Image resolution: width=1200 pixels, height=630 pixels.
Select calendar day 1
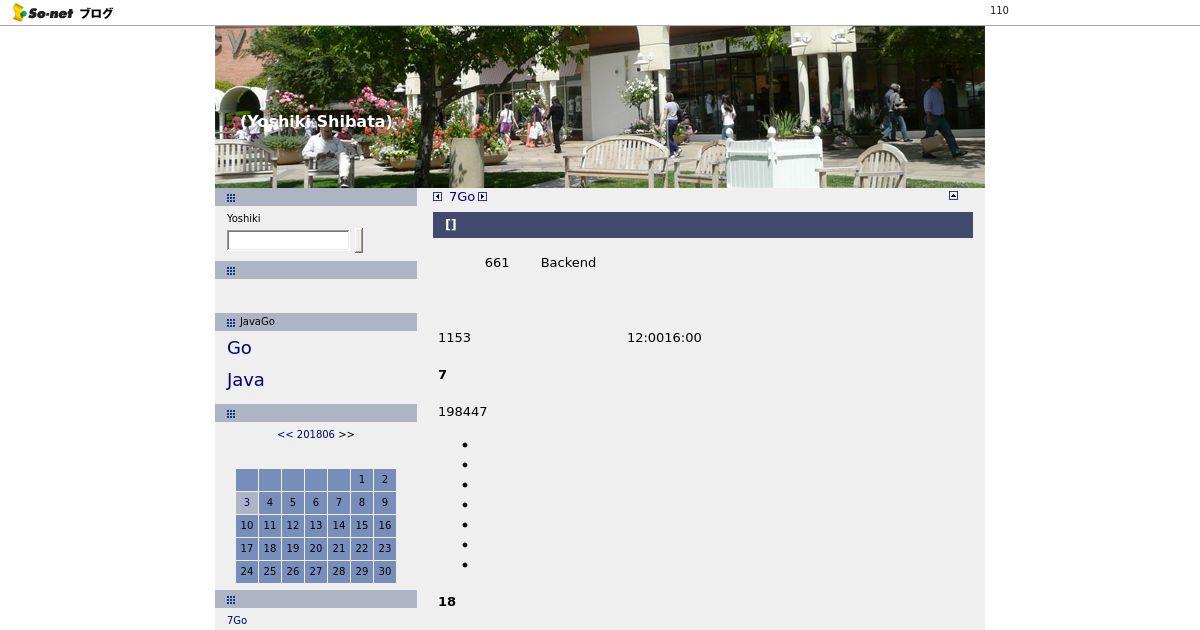coord(362,480)
